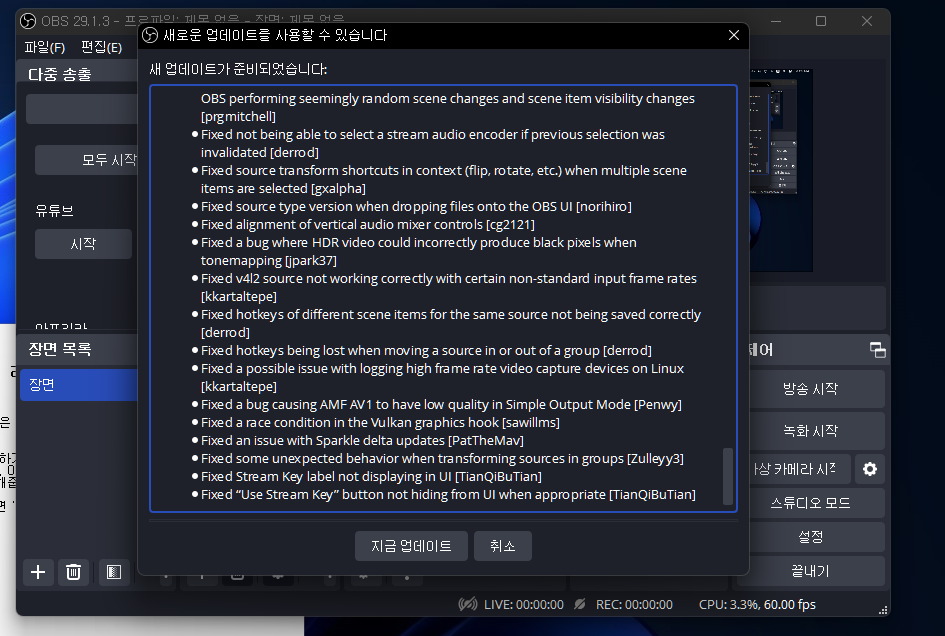945x636 pixels.
Task: Click the empty field above 모두 시작
Action: tap(82, 109)
